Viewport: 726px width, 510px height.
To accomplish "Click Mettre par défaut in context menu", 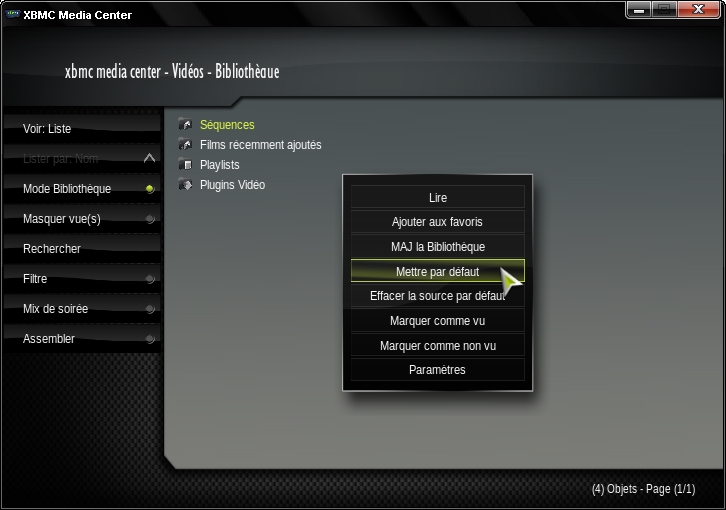I will click(437, 272).
